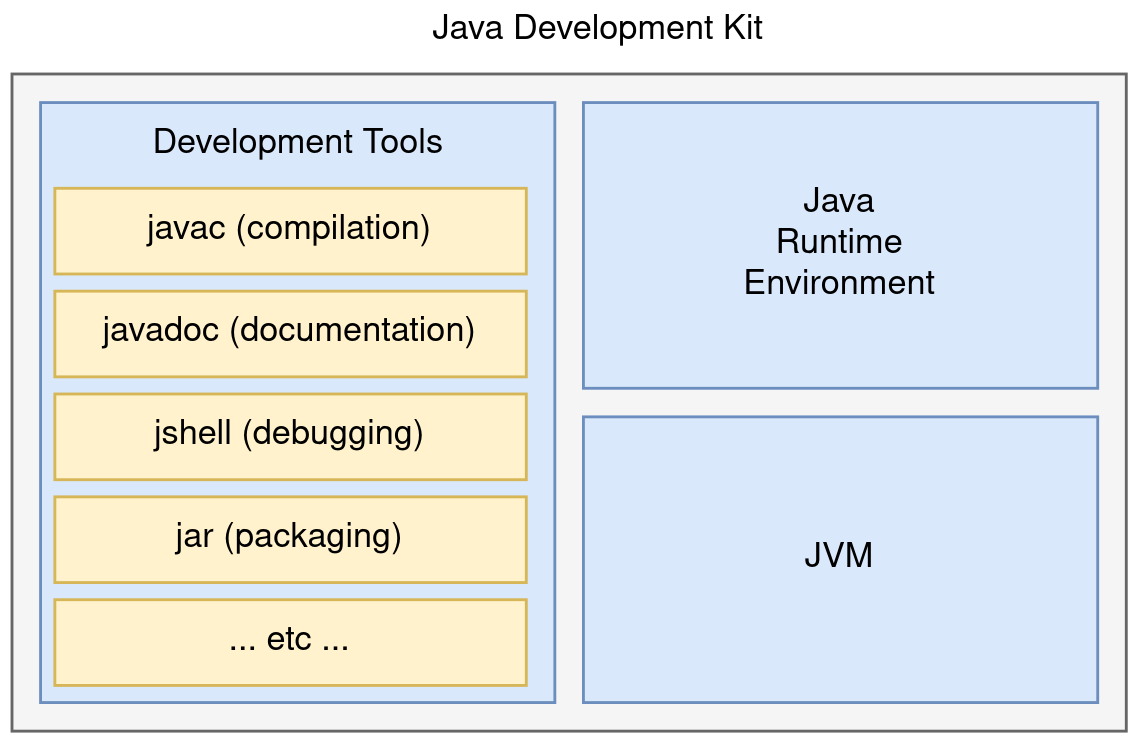Select the javadoc (documentation) box
This screenshot has width=1143, height=750.
point(290,333)
